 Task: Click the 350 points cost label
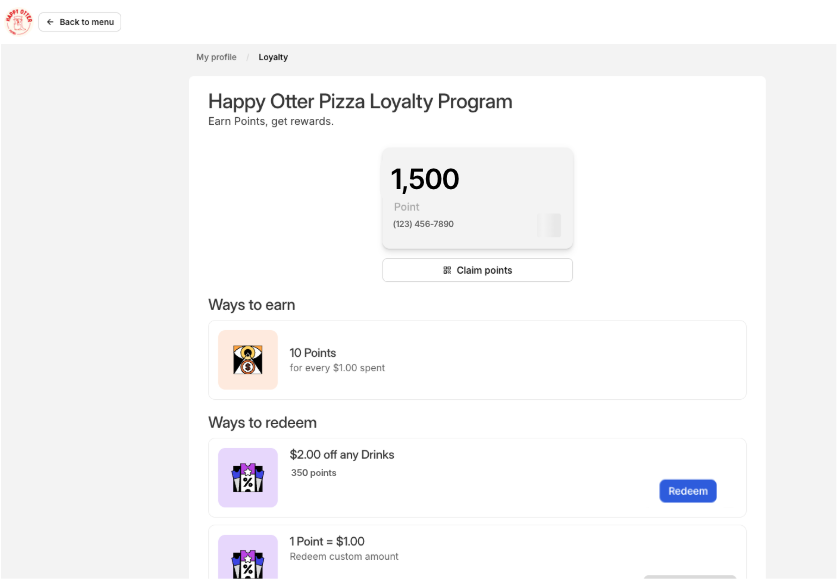click(x=314, y=473)
